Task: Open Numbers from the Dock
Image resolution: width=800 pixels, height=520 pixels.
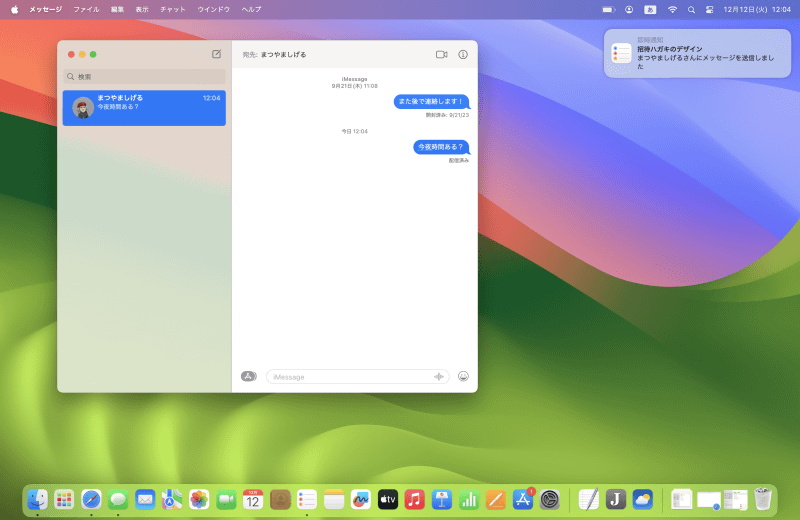Action: coord(468,499)
